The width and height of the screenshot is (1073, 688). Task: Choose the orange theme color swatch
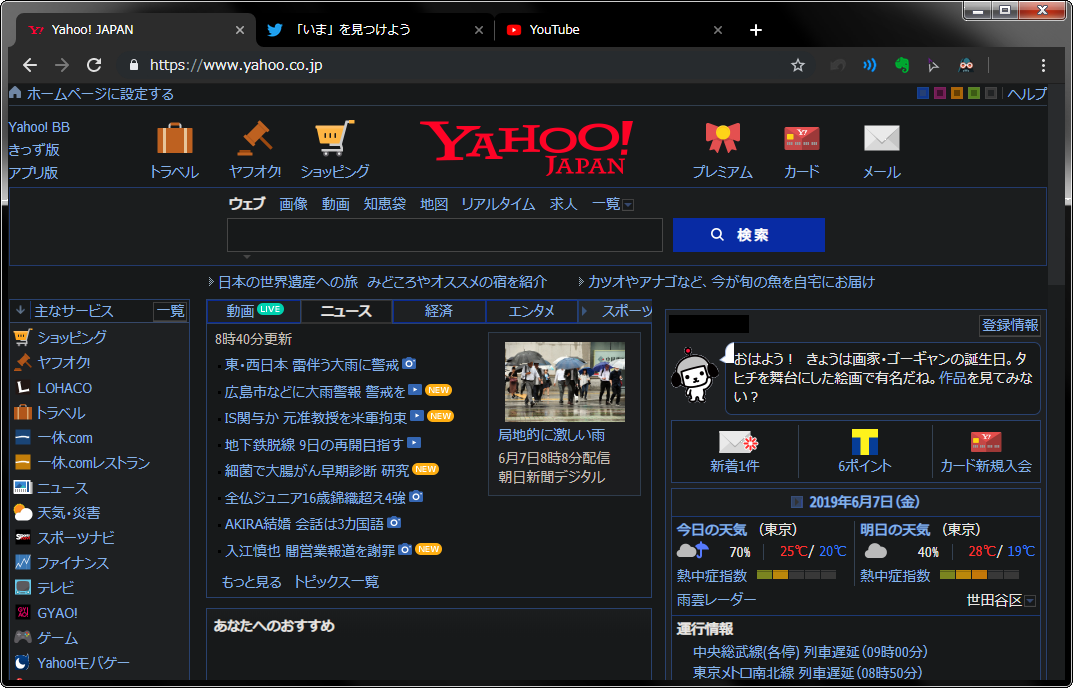pos(957,93)
